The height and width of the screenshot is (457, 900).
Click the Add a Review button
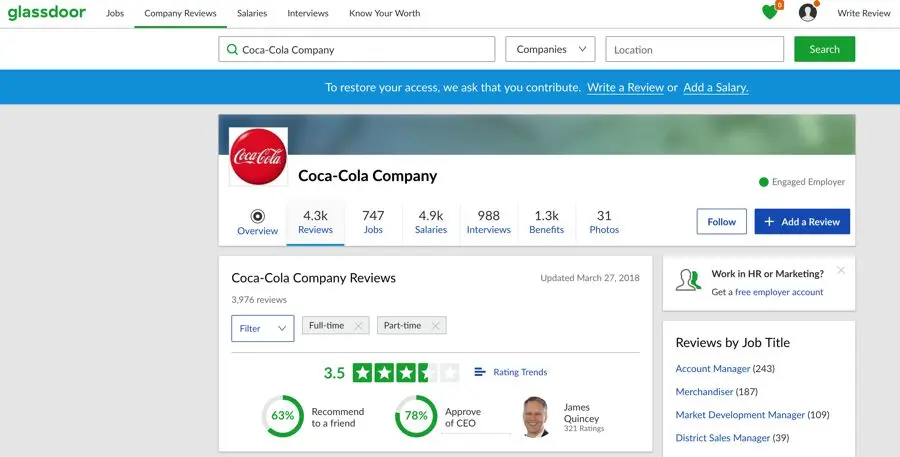(802, 222)
